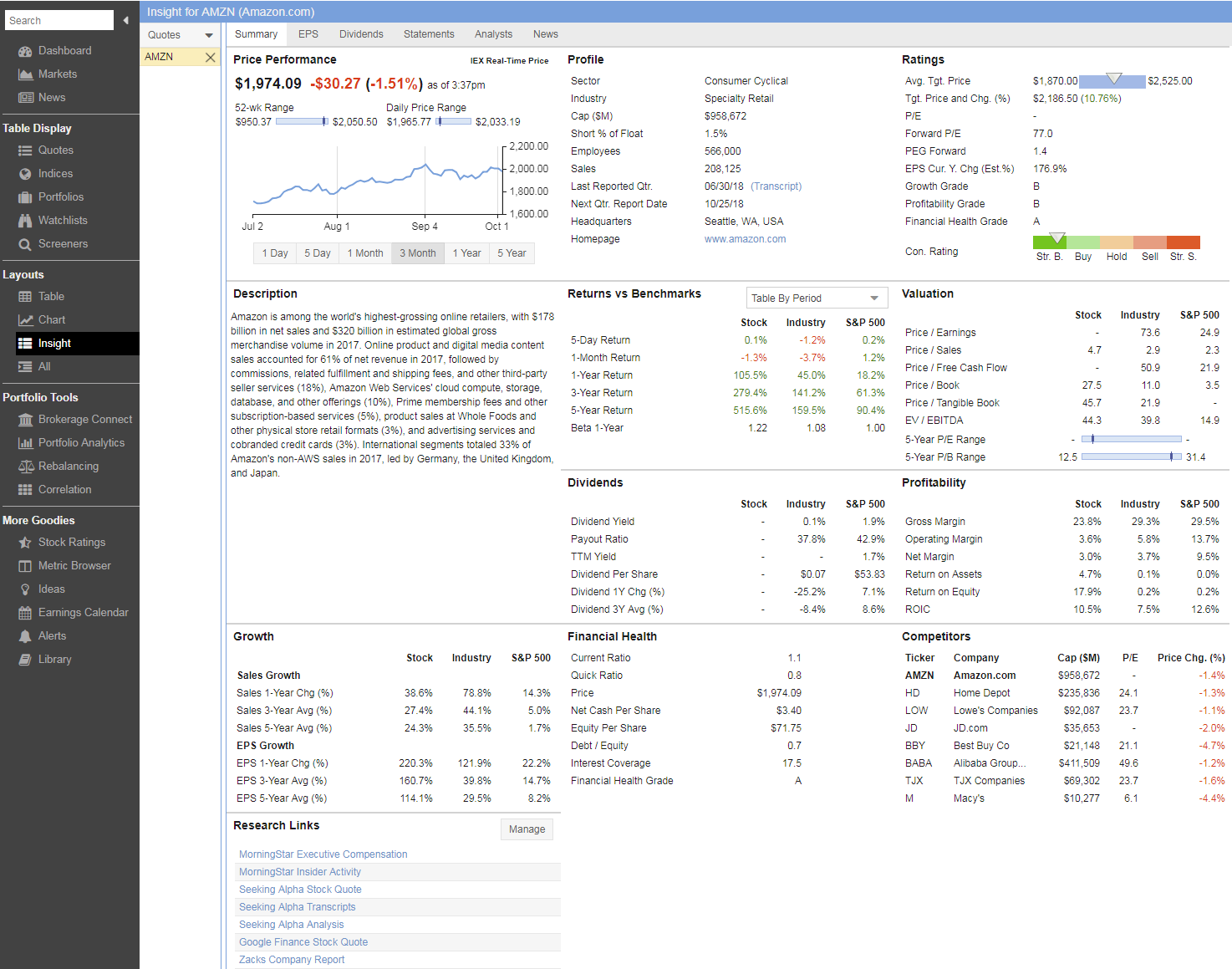Click the Avg. Tgt. Price range bar
This screenshot has height=969, width=1232.
point(1112,81)
